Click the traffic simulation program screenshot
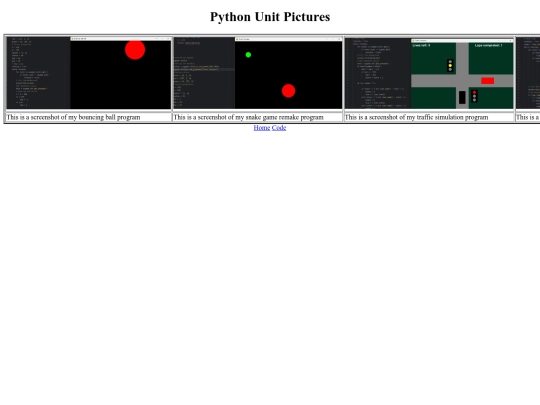 [x=429, y=73]
